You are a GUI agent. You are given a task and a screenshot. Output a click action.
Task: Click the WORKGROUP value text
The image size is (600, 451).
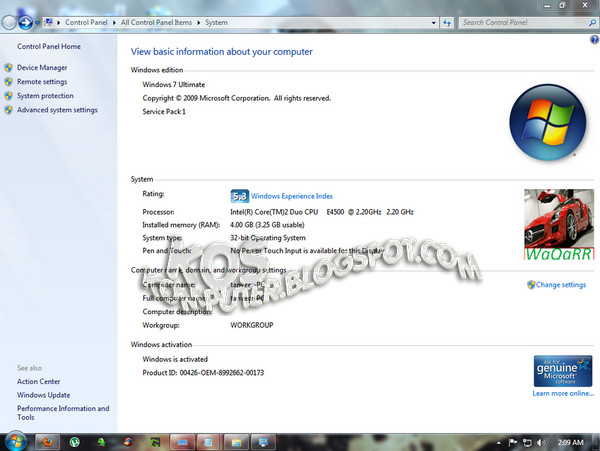click(252, 325)
